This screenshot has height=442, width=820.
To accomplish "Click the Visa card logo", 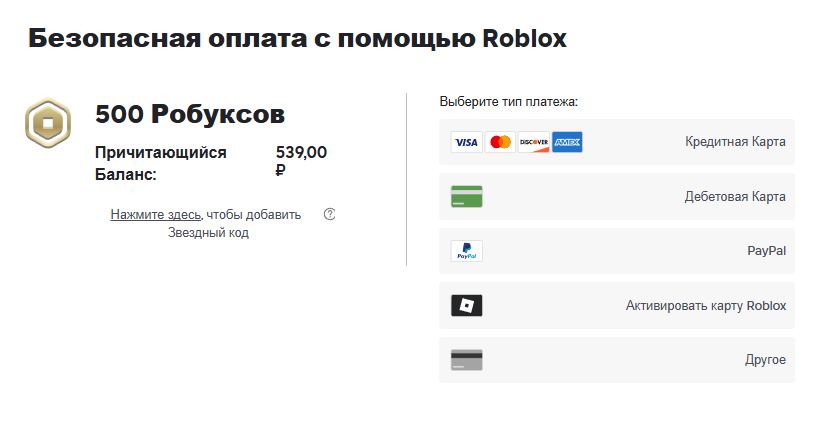I will pos(466,142).
